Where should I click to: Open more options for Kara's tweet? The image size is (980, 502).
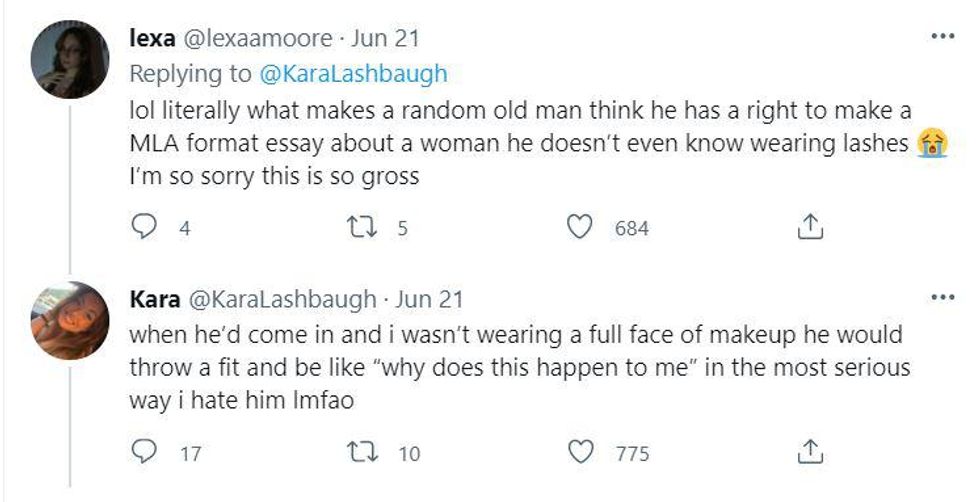[x=942, y=297]
